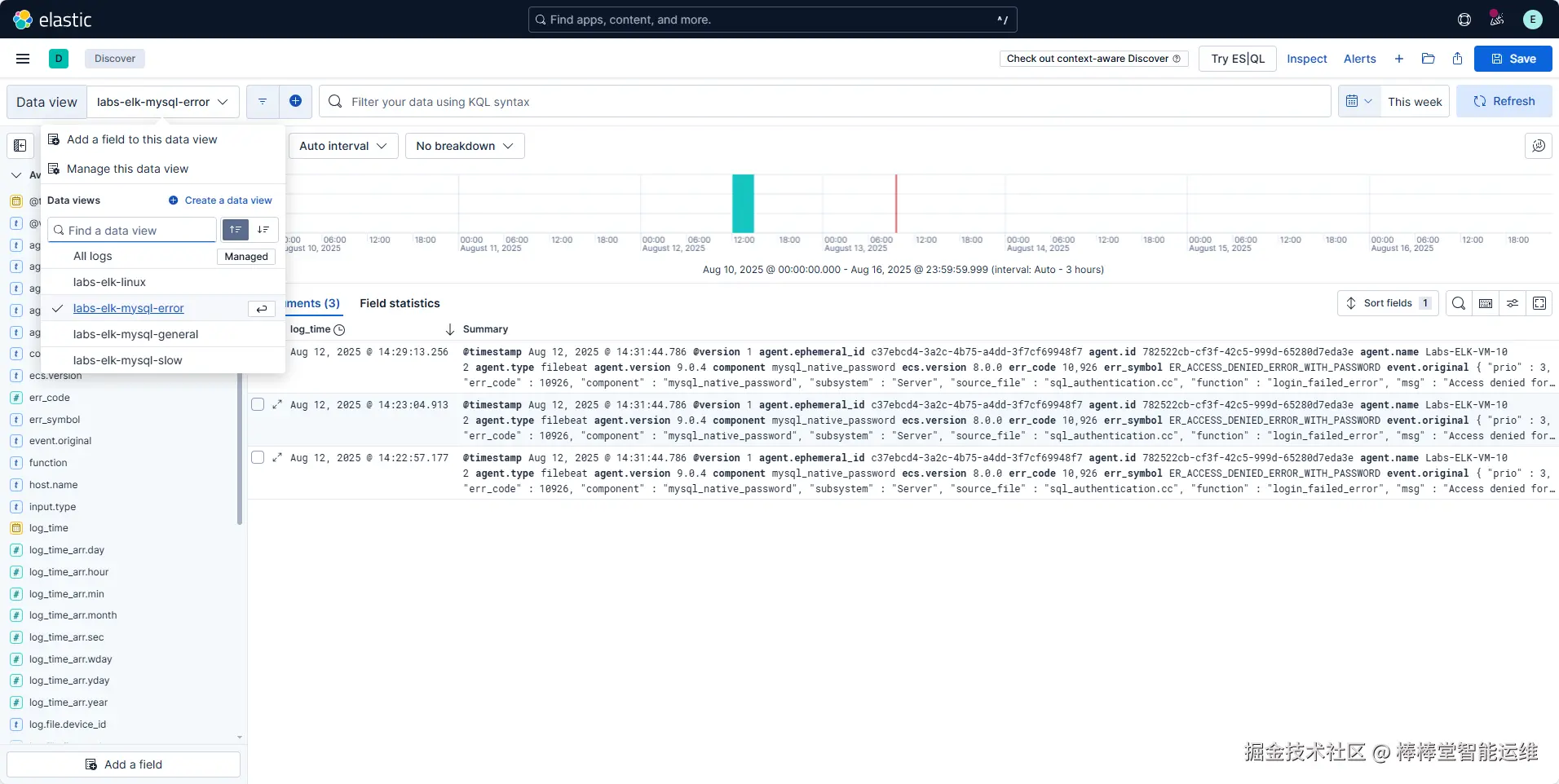The width and height of the screenshot is (1559, 784).
Task: Open the help menu lifebuoy icon
Action: tap(1464, 20)
